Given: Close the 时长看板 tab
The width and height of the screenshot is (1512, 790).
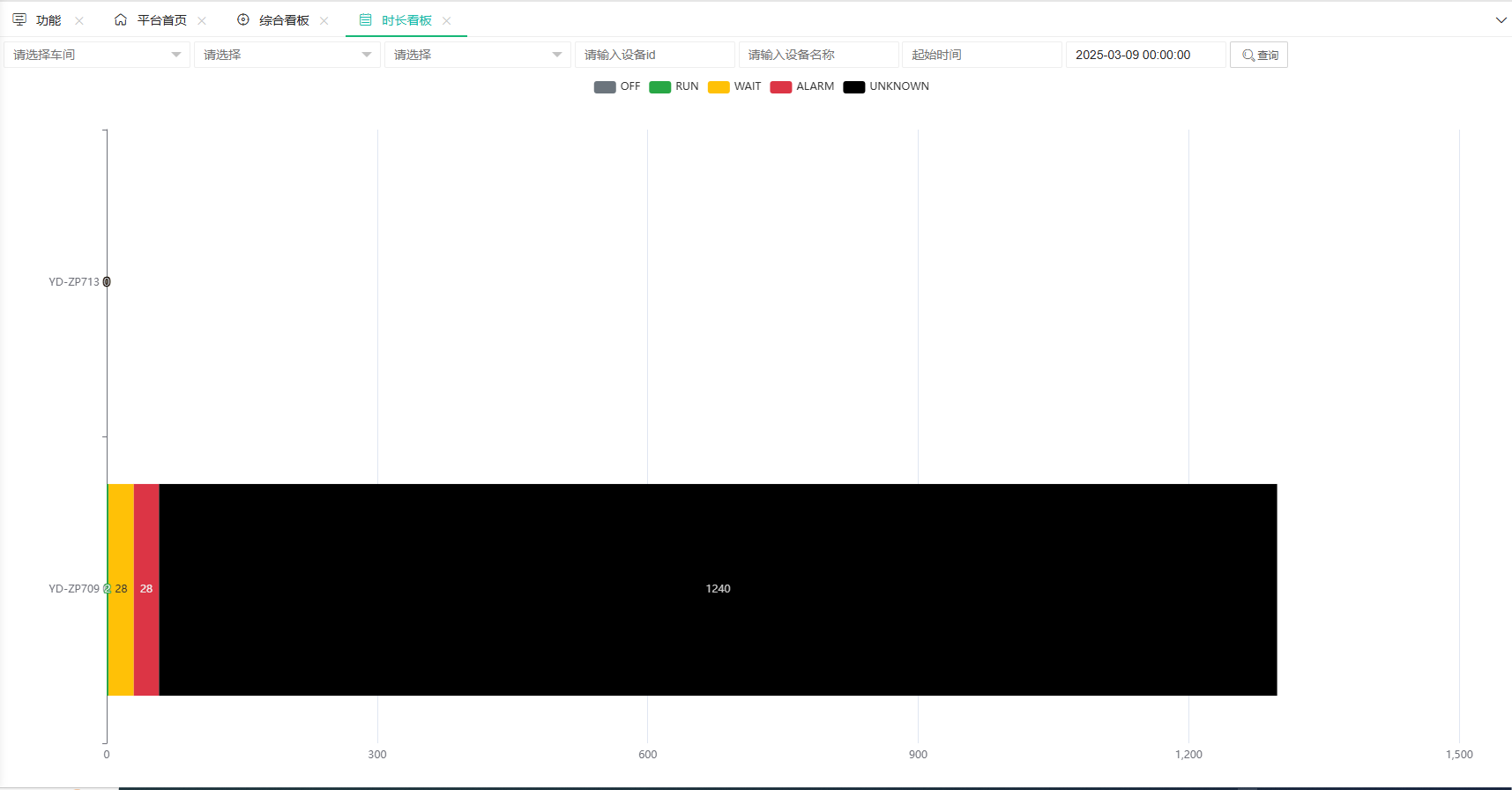Looking at the screenshot, I should pos(446,20).
